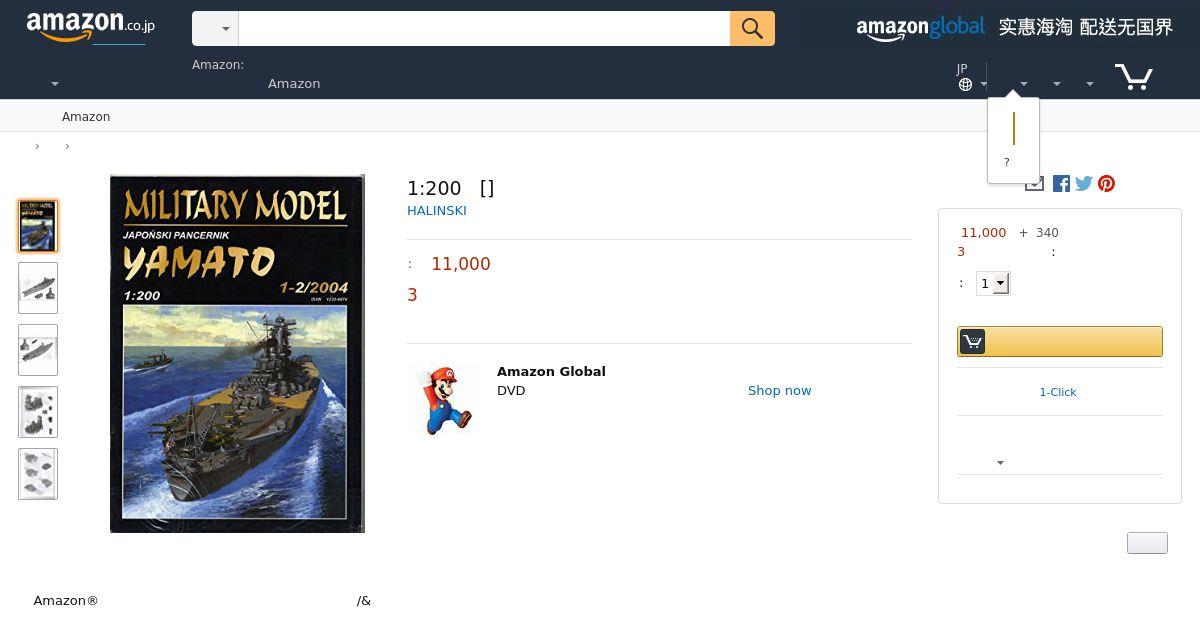Click the 1-Click purchase link
This screenshot has width=1200, height=630.
tap(1058, 392)
